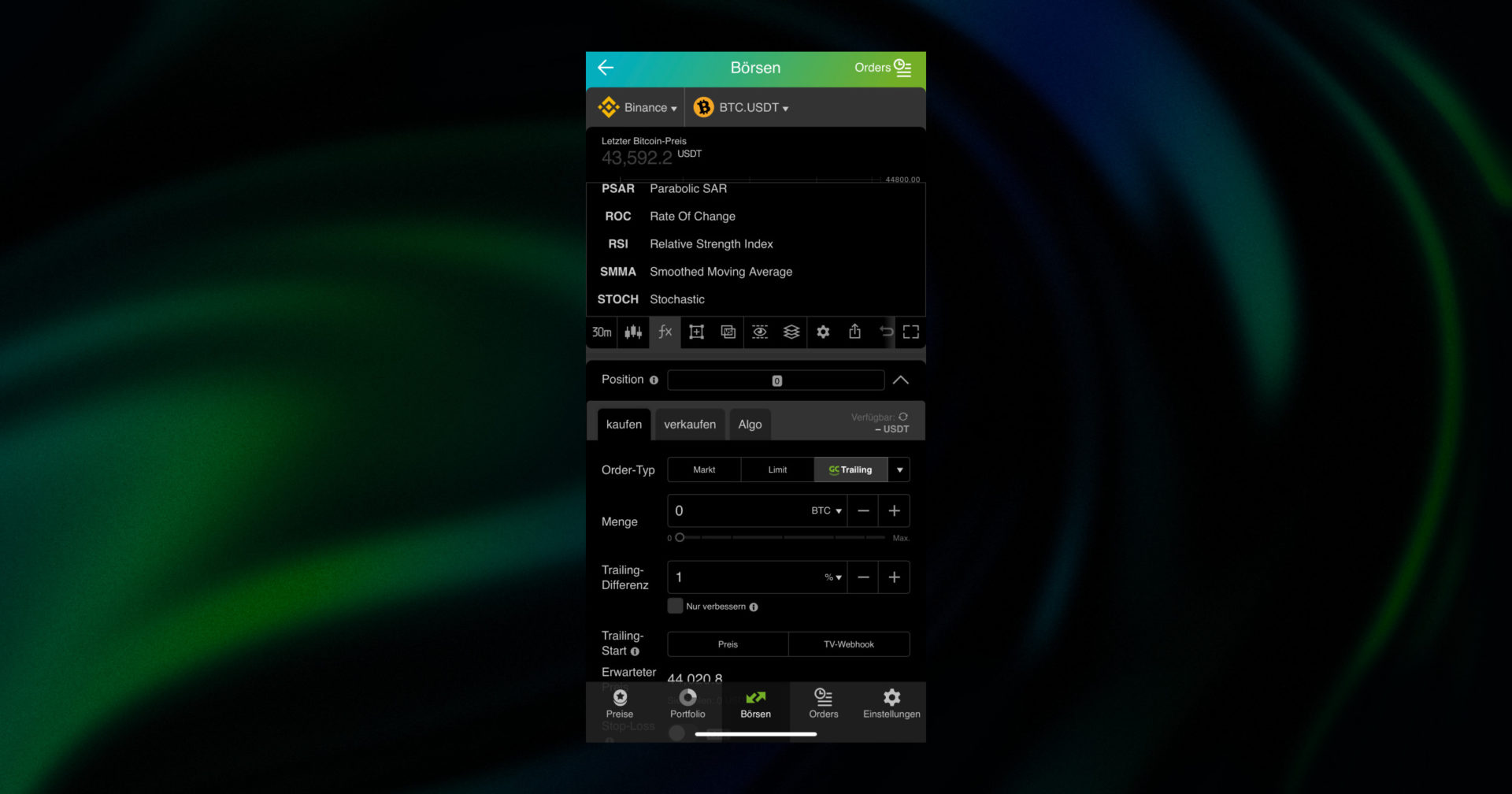Open Orders from the top bar
Viewport: 1512px width, 794px height.
pyautogui.click(x=880, y=68)
